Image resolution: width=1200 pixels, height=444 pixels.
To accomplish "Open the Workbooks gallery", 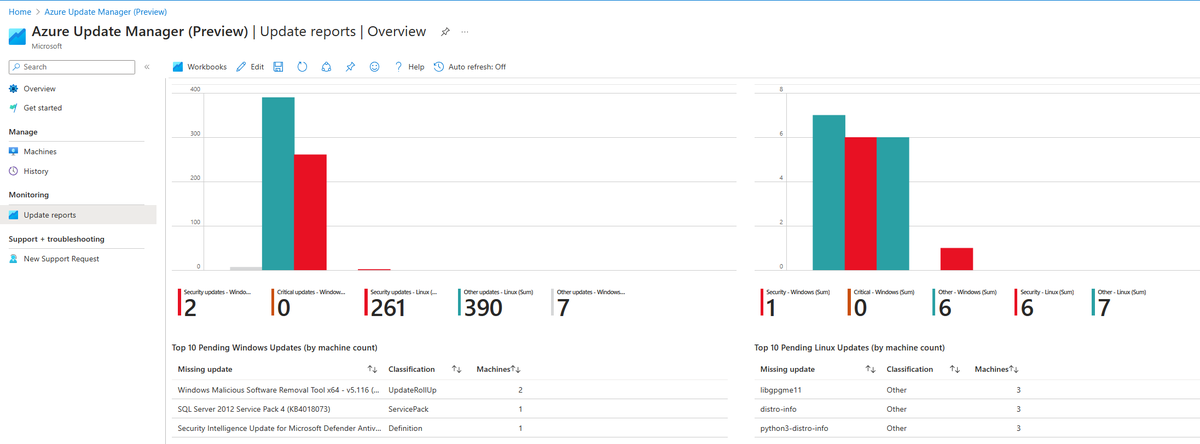I will pos(200,67).
